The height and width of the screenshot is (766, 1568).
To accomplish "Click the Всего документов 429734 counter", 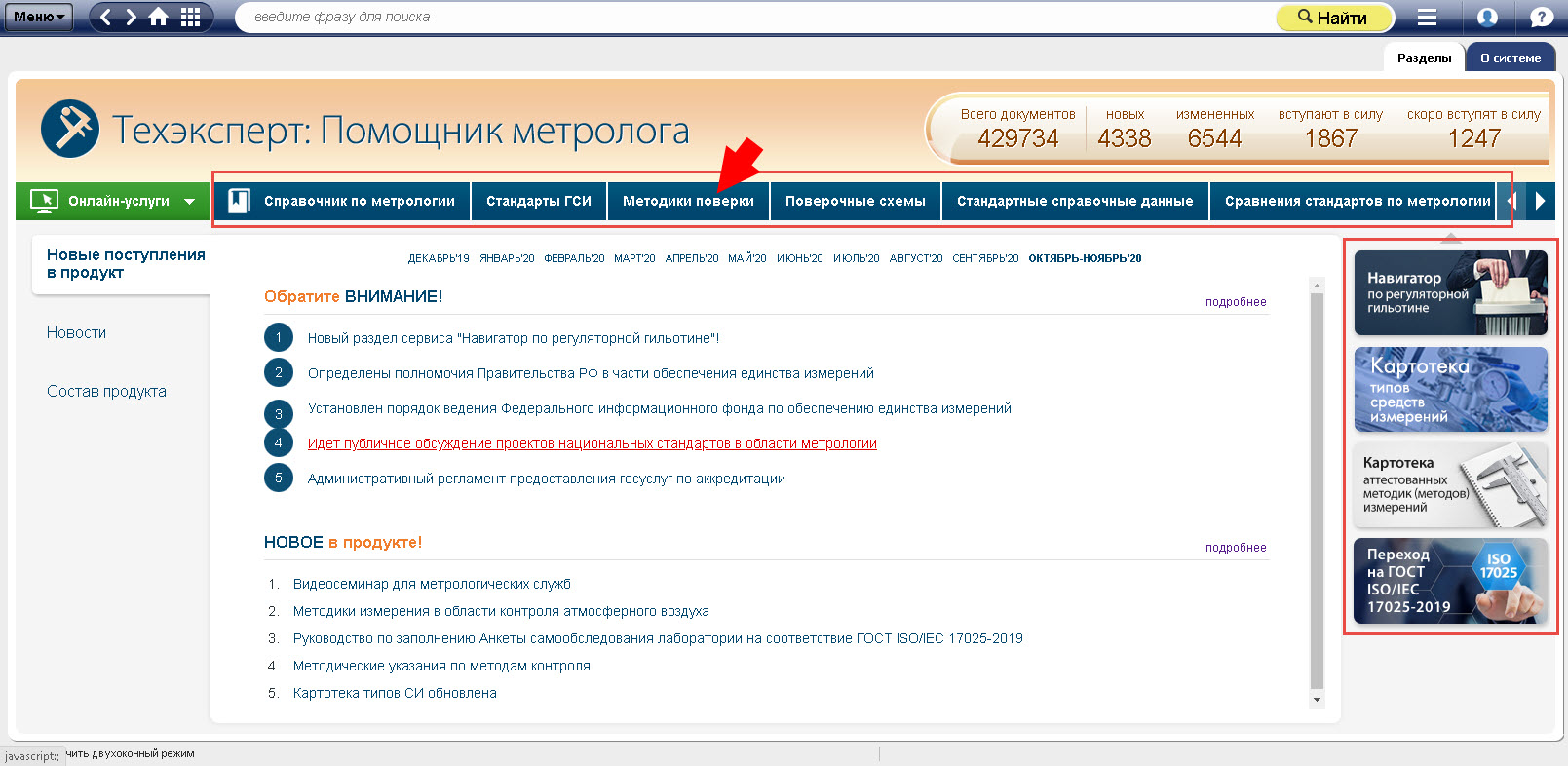I will point(1017,129).
